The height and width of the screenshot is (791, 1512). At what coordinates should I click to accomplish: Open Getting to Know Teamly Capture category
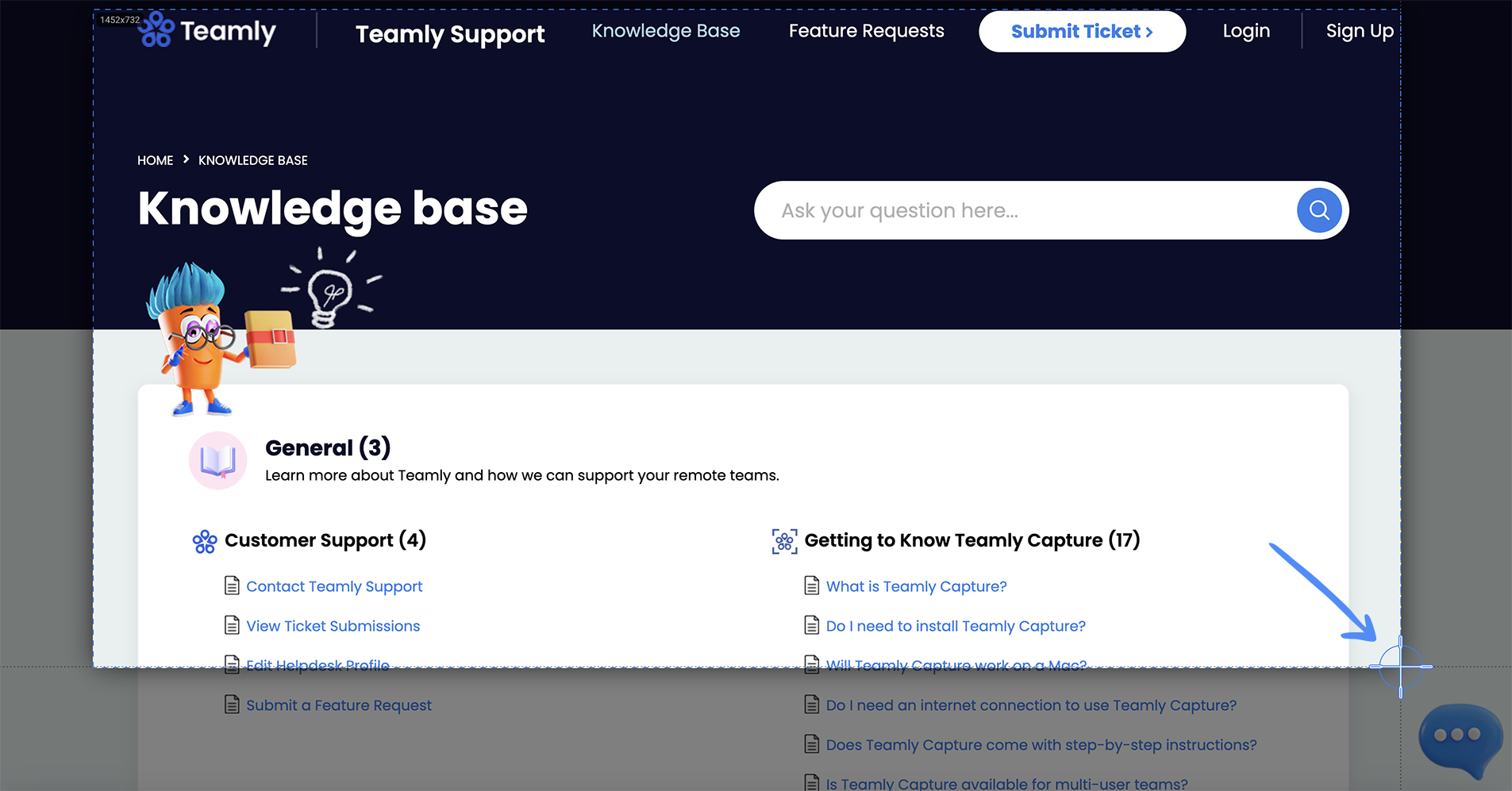tap(972, 540)
